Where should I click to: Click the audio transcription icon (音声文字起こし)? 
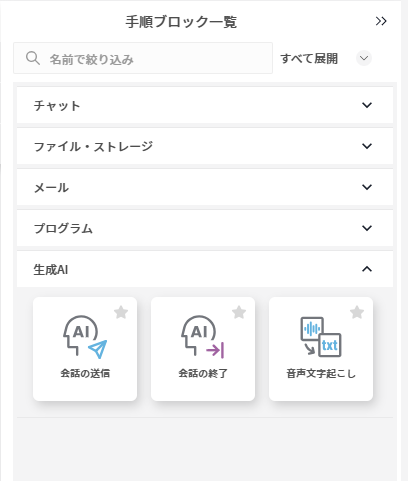pyautogui.click(x=321, y=337)
